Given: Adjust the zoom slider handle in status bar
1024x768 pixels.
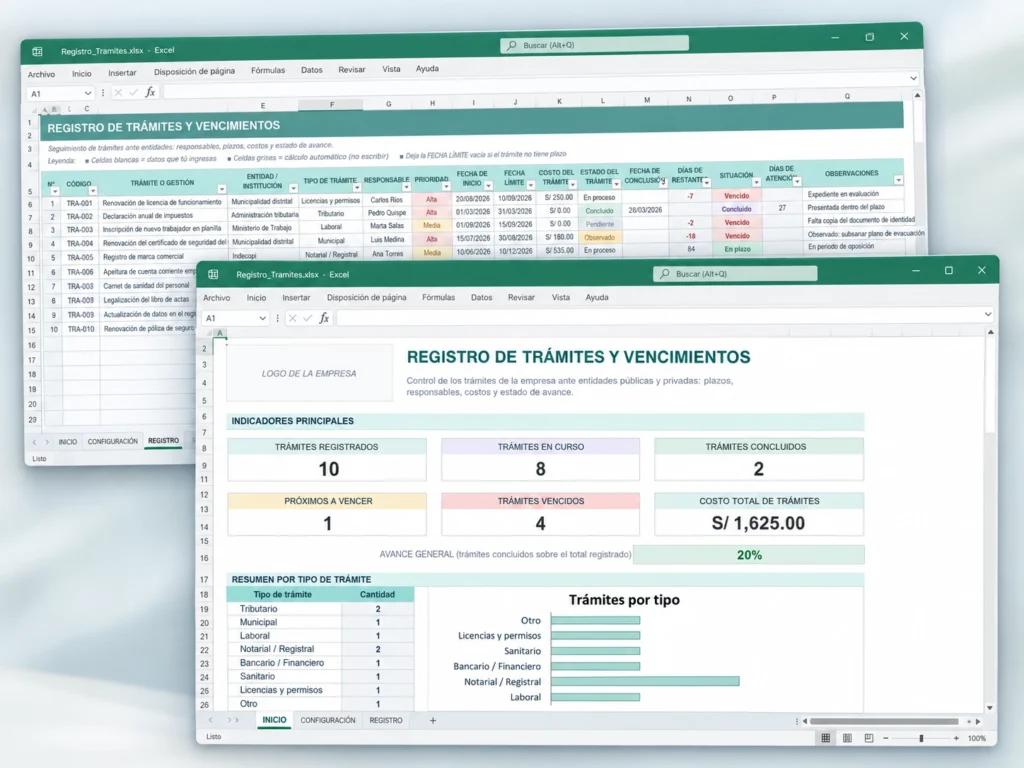Looking at the screenshot, I should [921, 738].
